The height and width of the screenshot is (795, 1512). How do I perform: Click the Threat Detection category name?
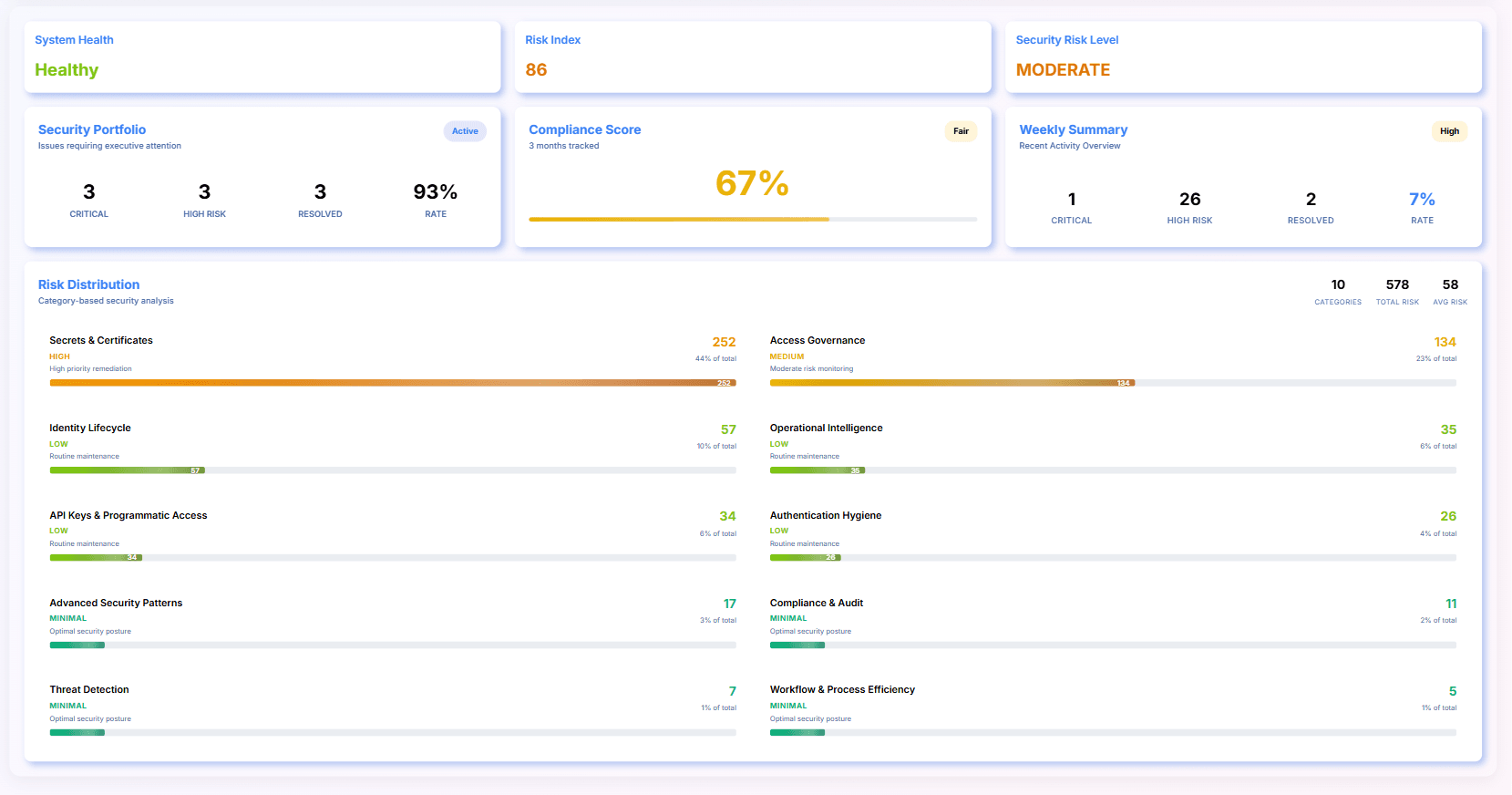(89, 689)
